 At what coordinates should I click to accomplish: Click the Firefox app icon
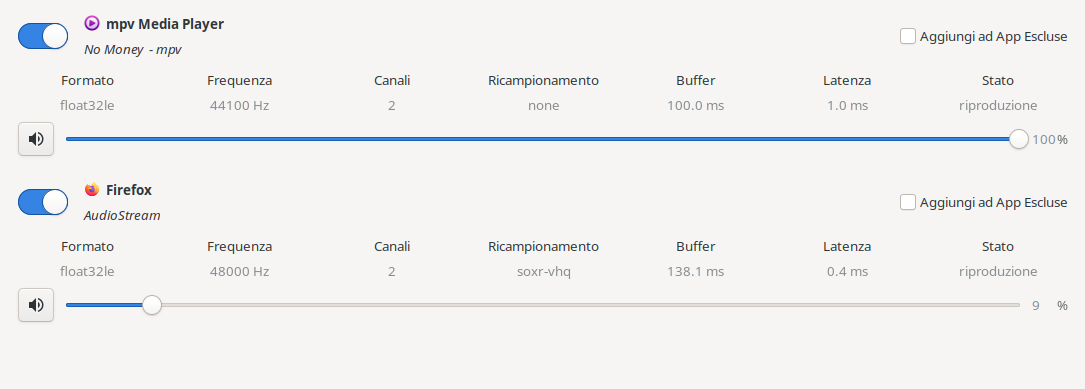coord(92,190)
